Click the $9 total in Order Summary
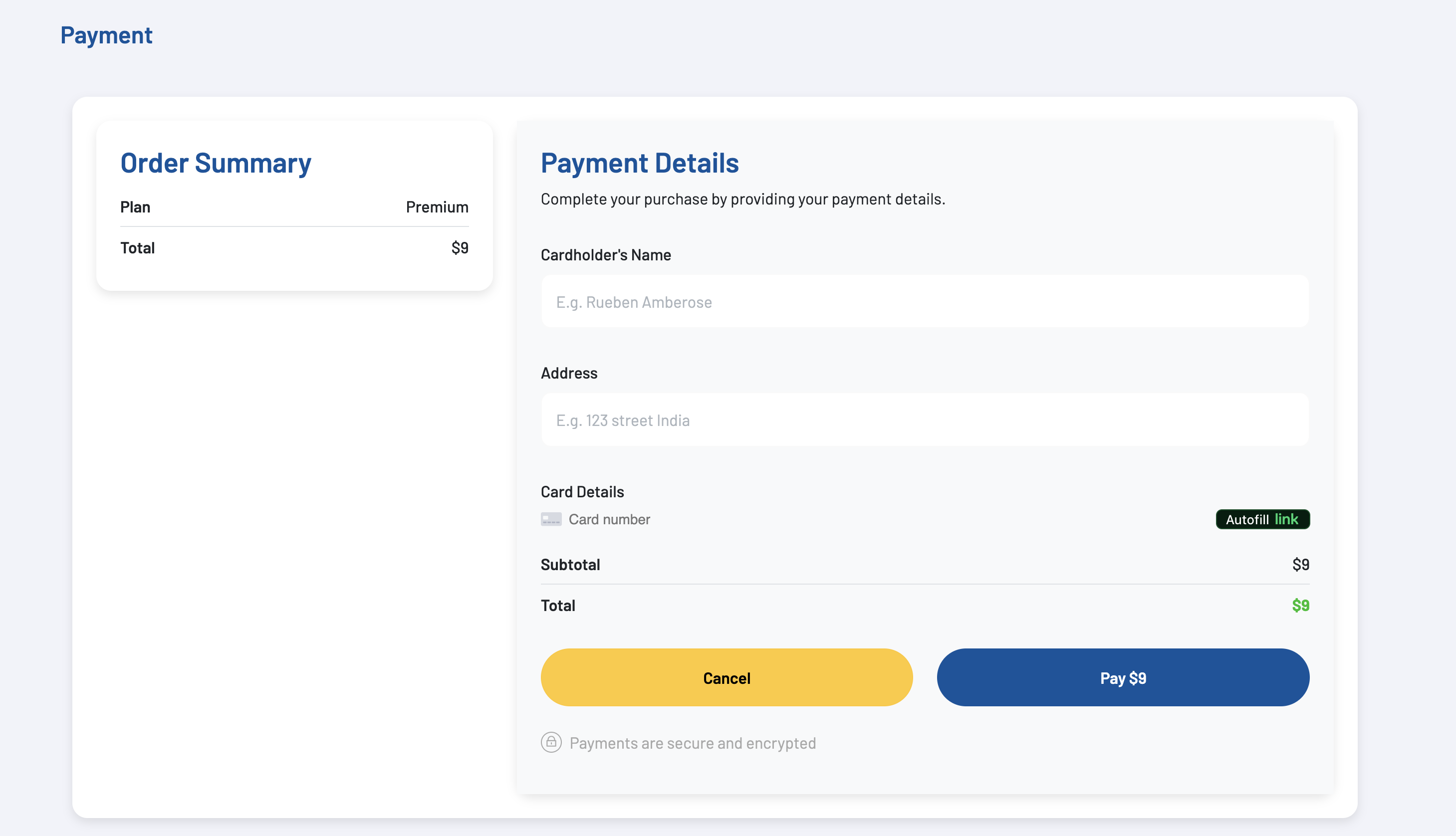Viewport: 1456px width, 836px height. click(x=460, y=247)
